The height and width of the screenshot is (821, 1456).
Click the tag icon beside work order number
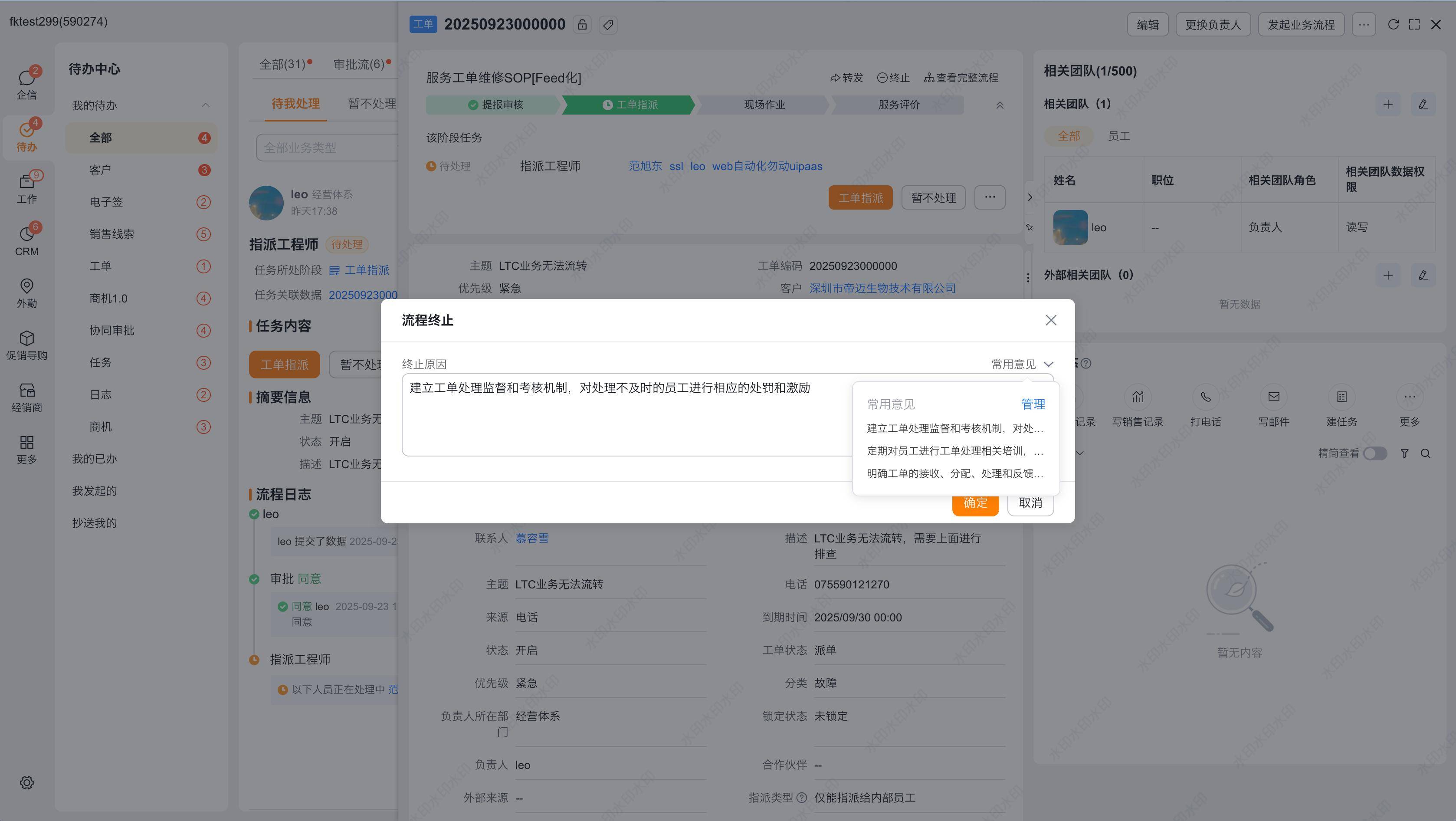point(608,25)
